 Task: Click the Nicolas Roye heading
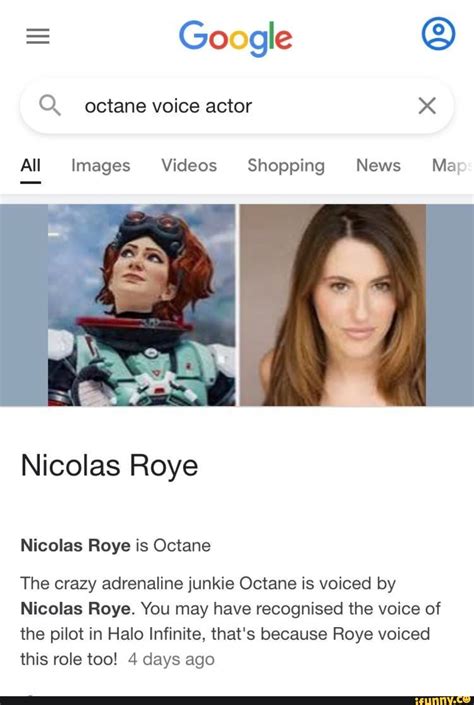[x=109, y=465]
